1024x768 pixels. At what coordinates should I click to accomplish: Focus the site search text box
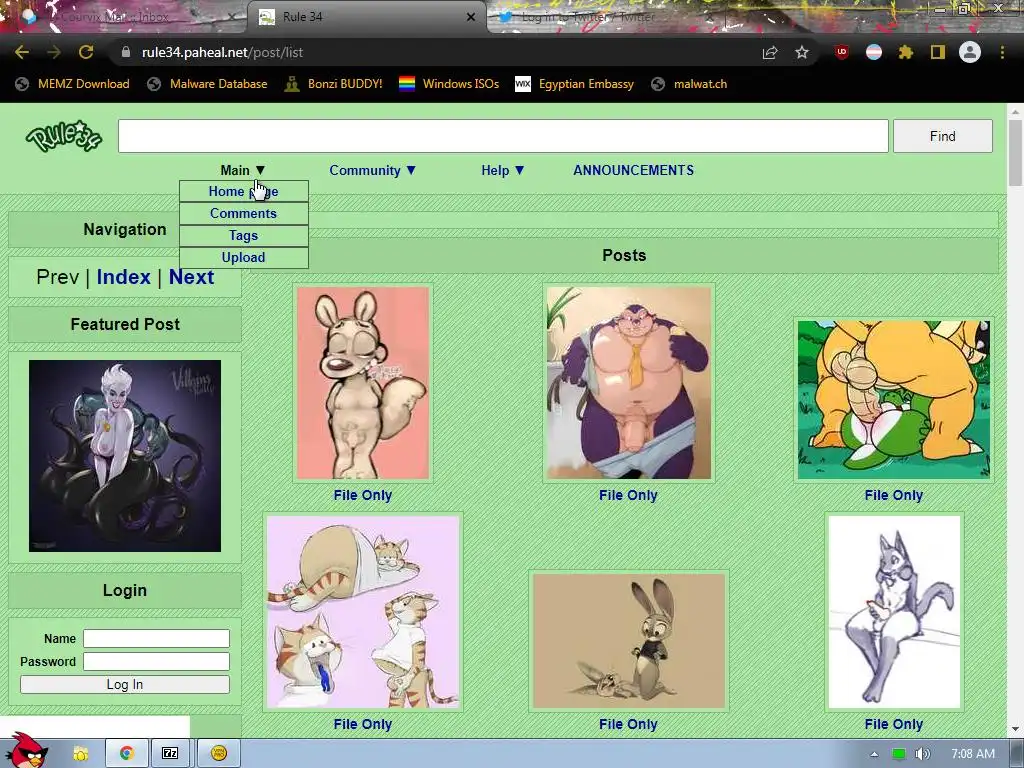(x=503, y=136)
